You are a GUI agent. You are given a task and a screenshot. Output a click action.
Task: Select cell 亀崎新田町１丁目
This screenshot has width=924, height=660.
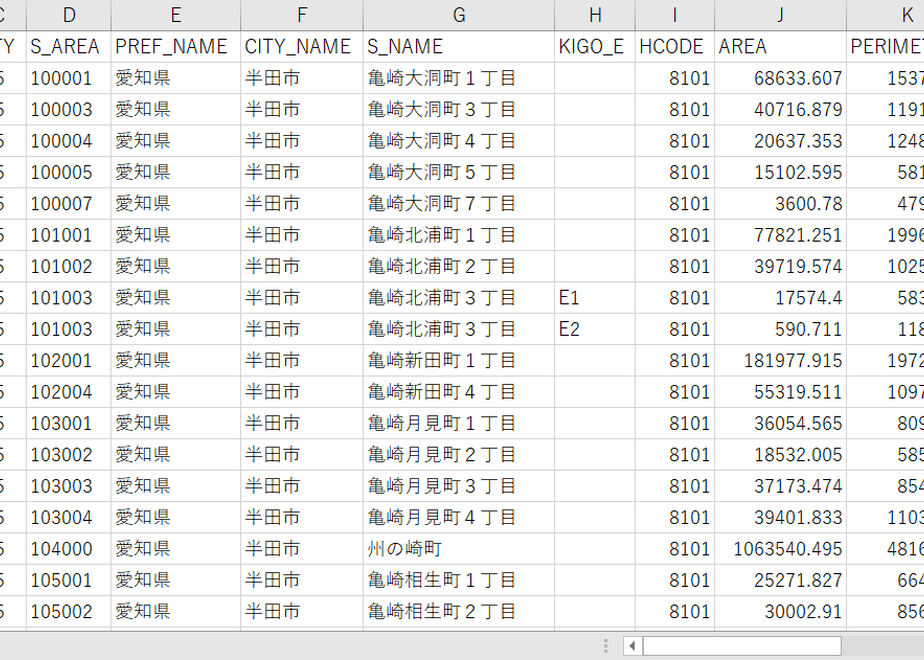click(x=458, y=360)
